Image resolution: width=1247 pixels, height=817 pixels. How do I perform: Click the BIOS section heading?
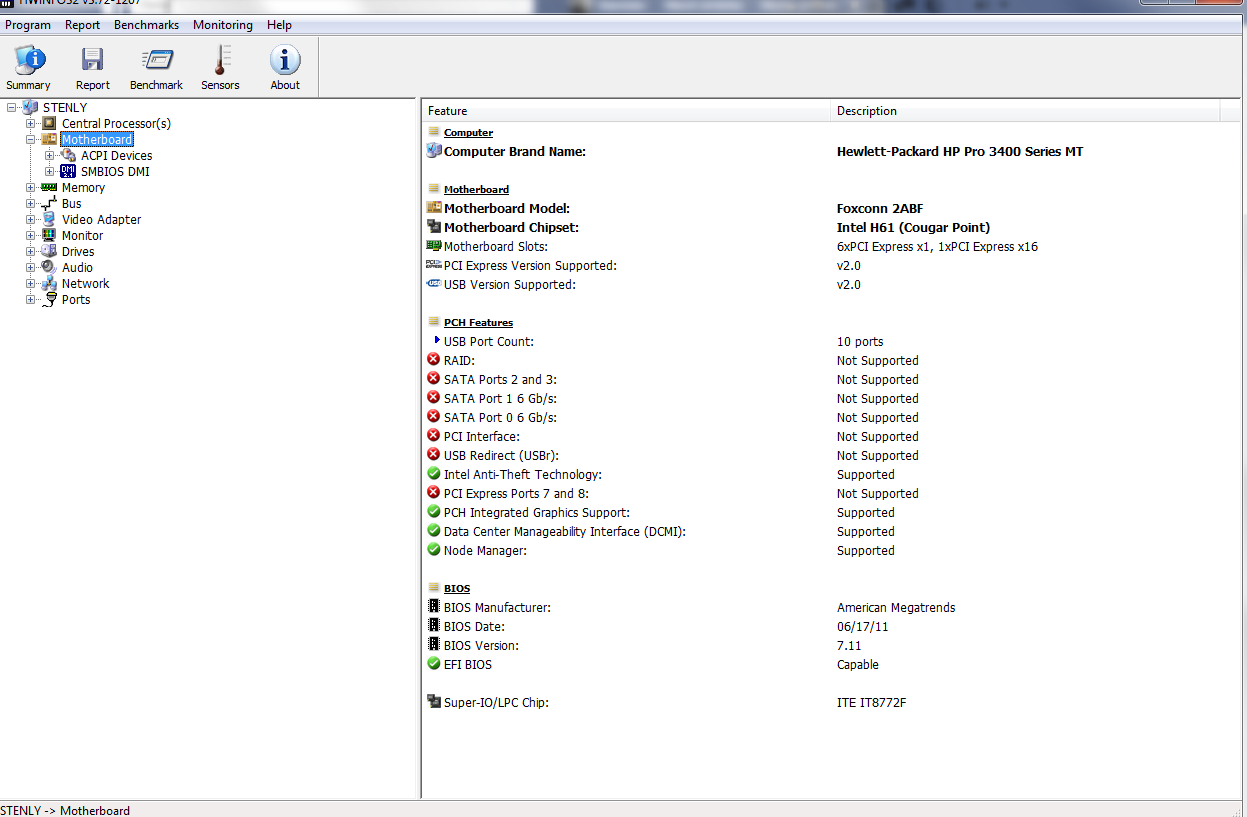coord(457,589)
